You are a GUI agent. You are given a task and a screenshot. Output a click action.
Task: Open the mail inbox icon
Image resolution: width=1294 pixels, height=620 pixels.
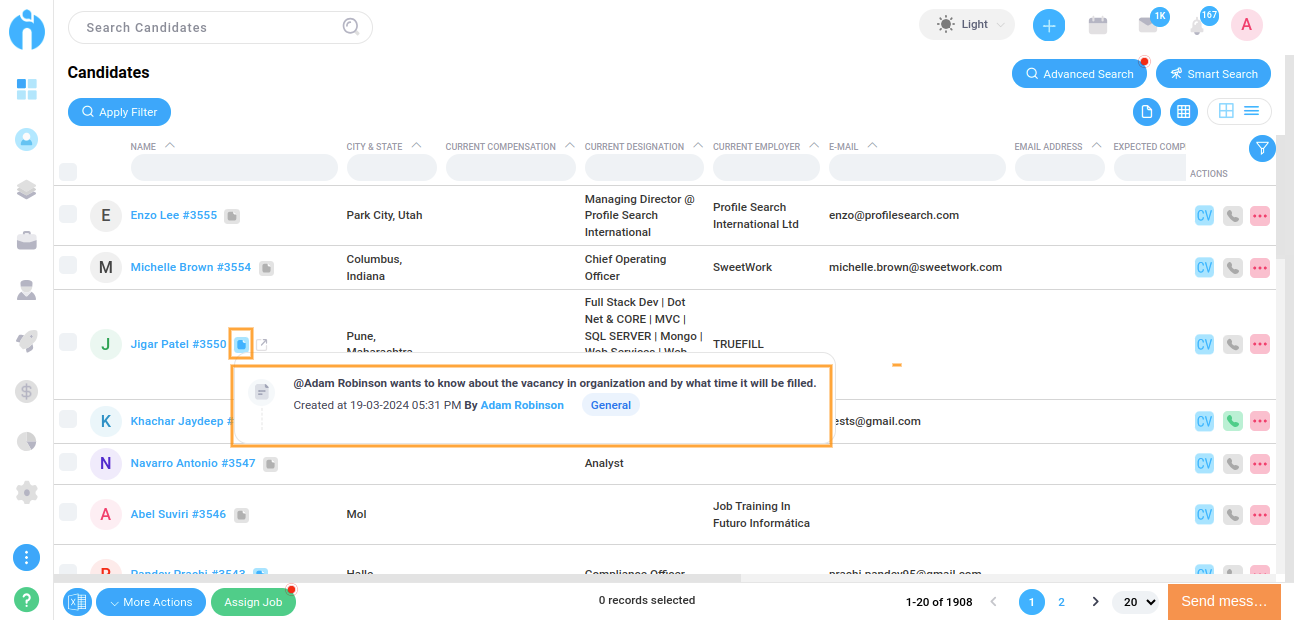pyautogui.click(x=1147, y=27)
